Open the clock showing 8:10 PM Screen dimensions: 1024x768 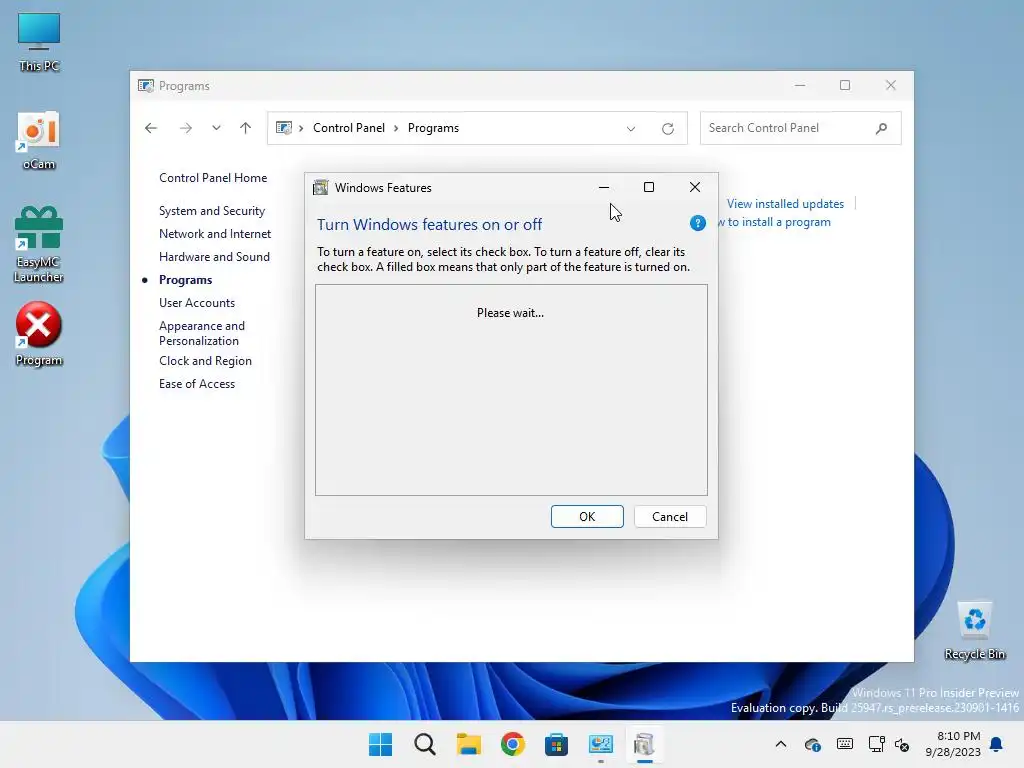[953, 744]
